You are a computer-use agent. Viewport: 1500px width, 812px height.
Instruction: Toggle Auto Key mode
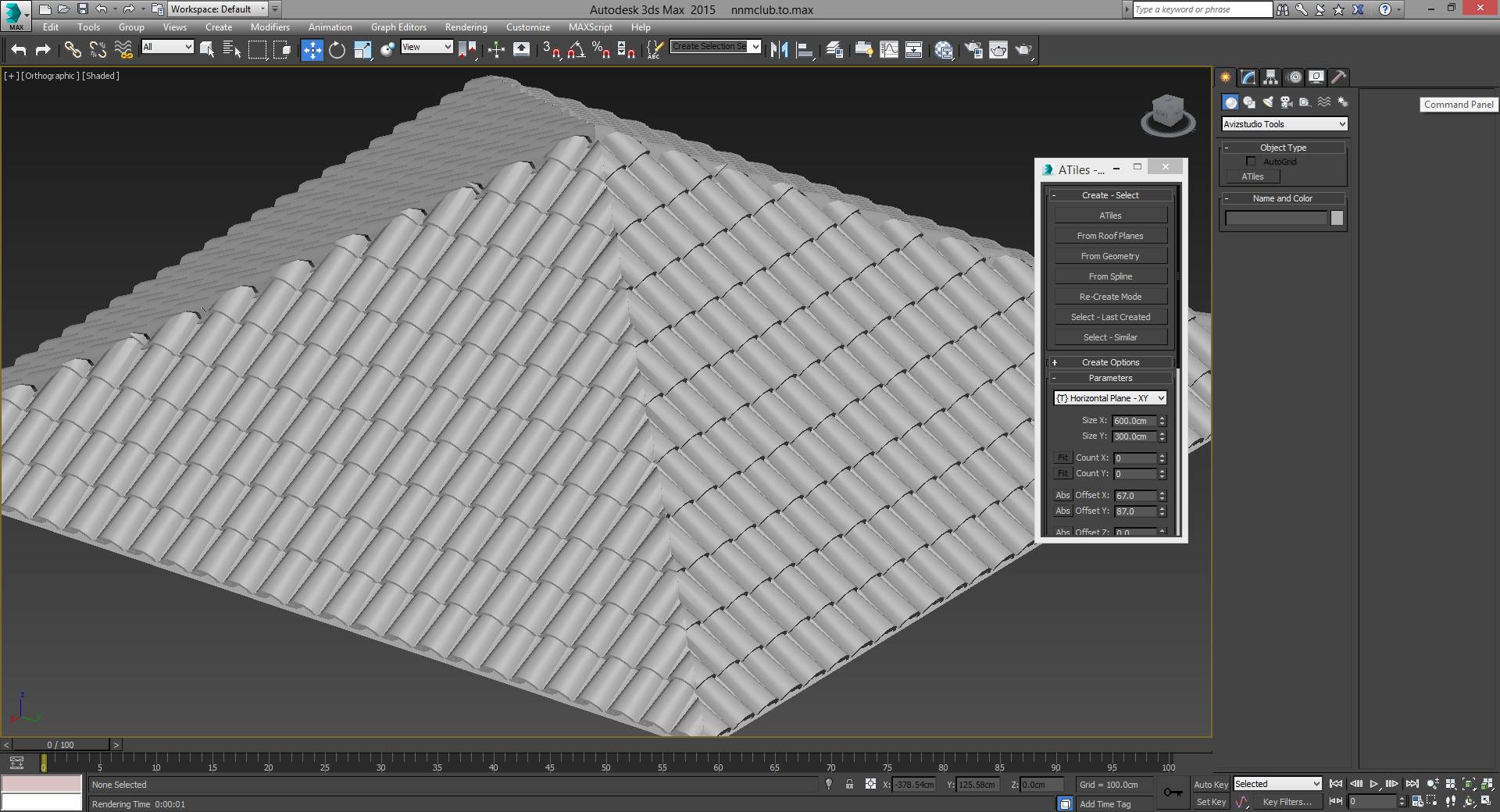point(1210,785)
